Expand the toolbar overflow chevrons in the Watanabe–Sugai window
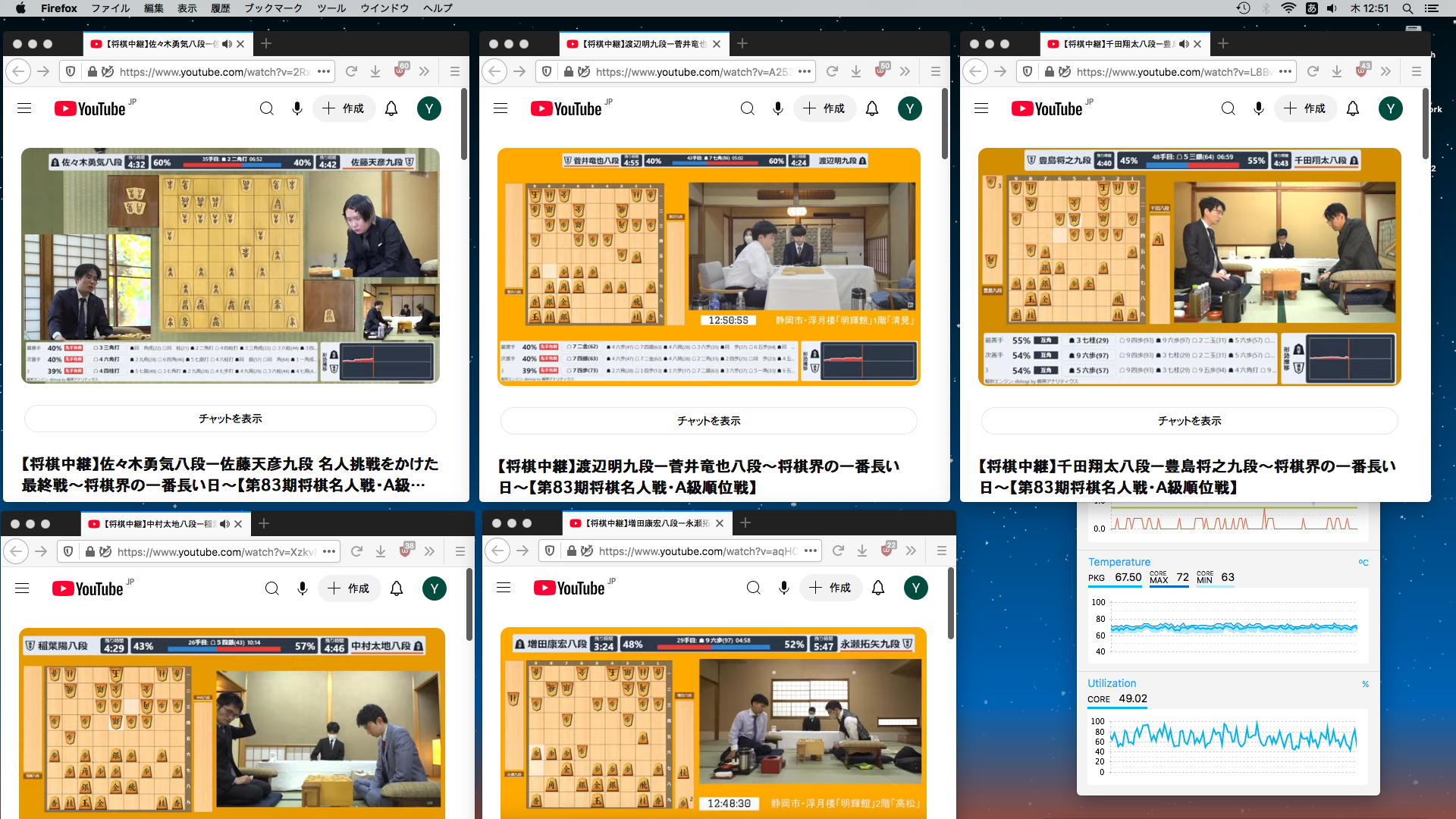Image resolution: width=1456 pixels, height=819 pixels. (x=905, y=71)
